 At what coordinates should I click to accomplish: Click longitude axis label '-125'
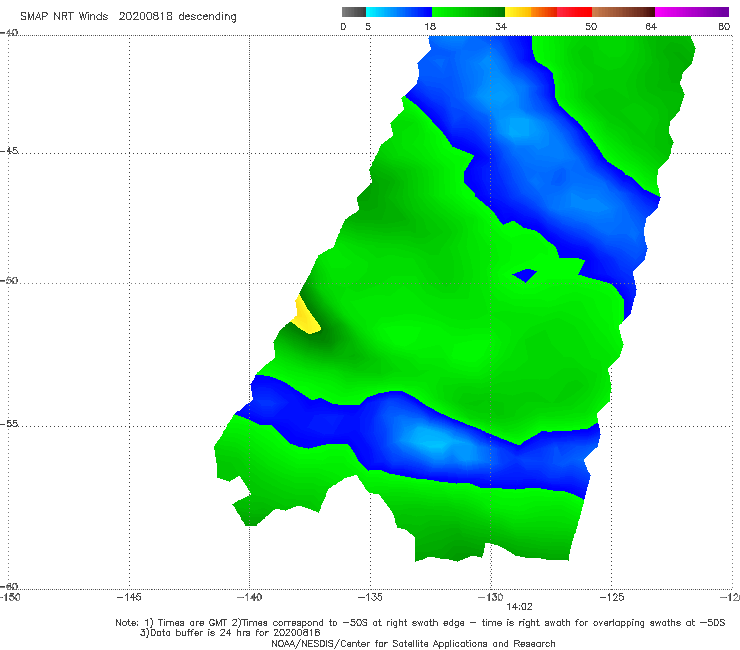pos(611,597)
